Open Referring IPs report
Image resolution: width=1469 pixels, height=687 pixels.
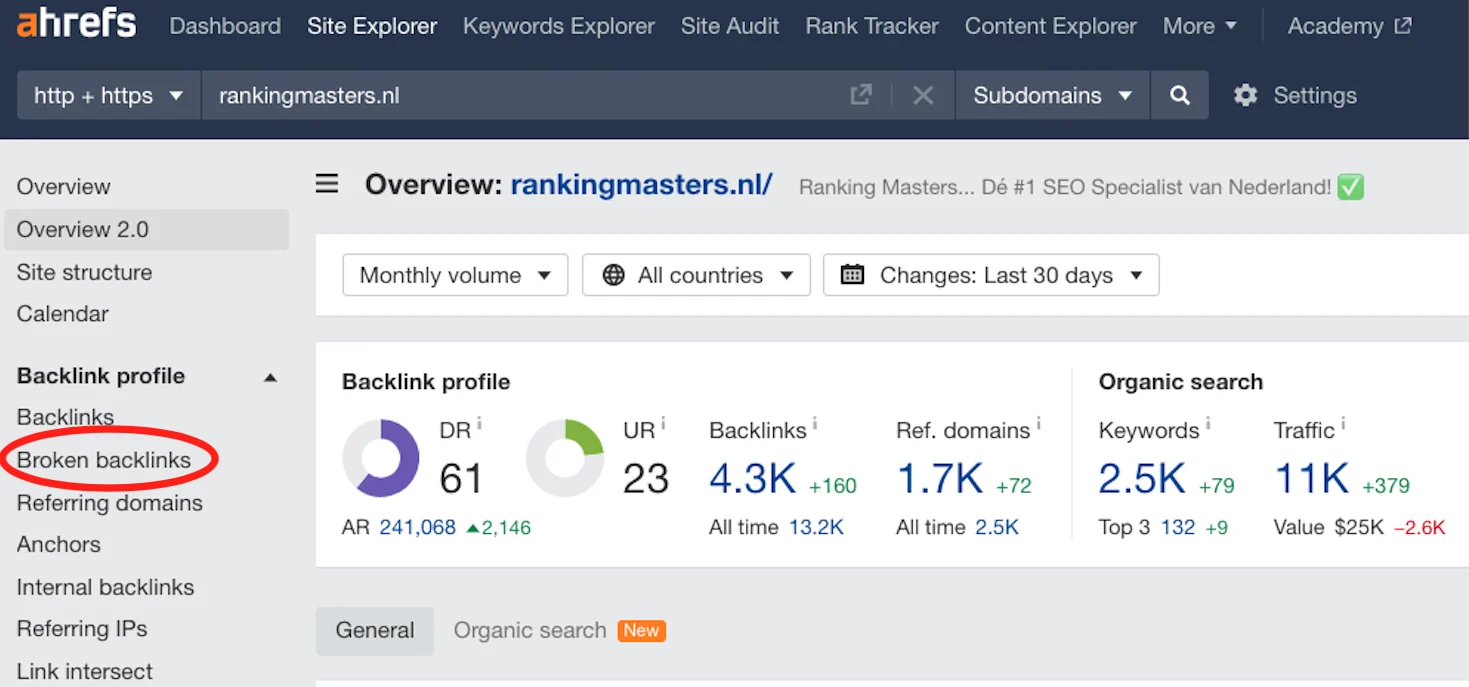point(81,628)
